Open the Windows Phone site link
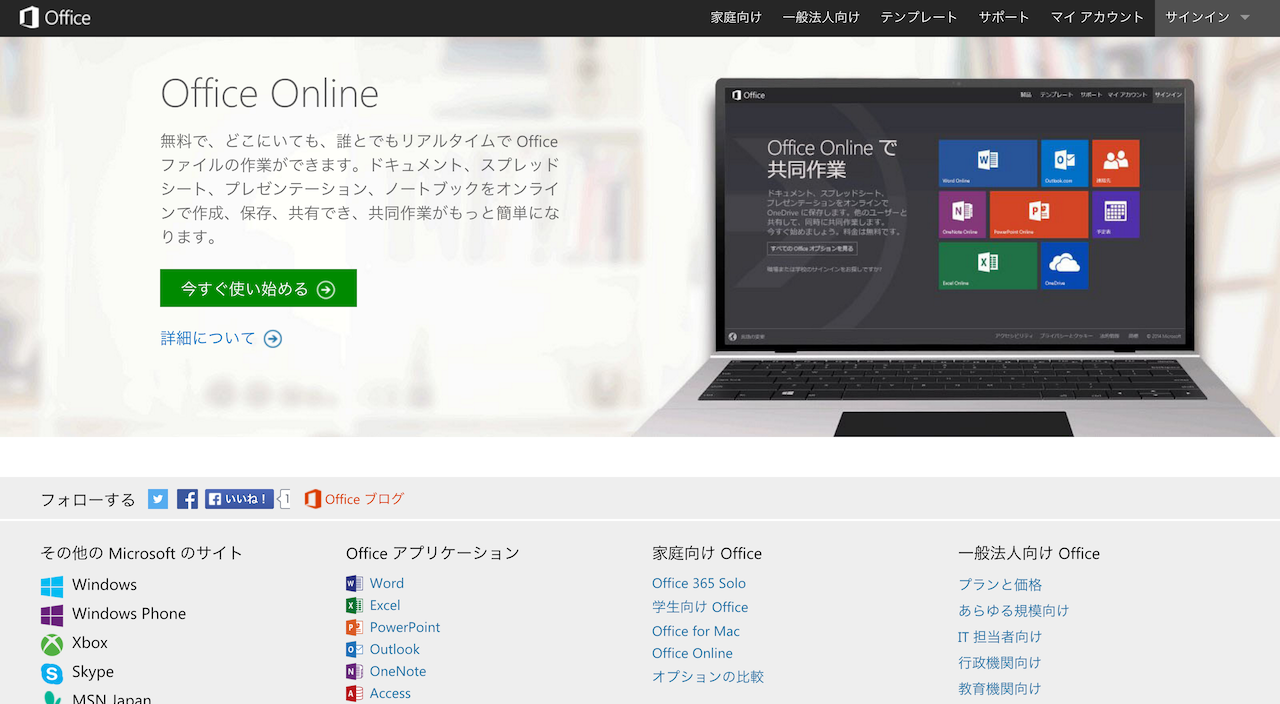Screen dimensions: 1280x704 [x=129, y=613]
